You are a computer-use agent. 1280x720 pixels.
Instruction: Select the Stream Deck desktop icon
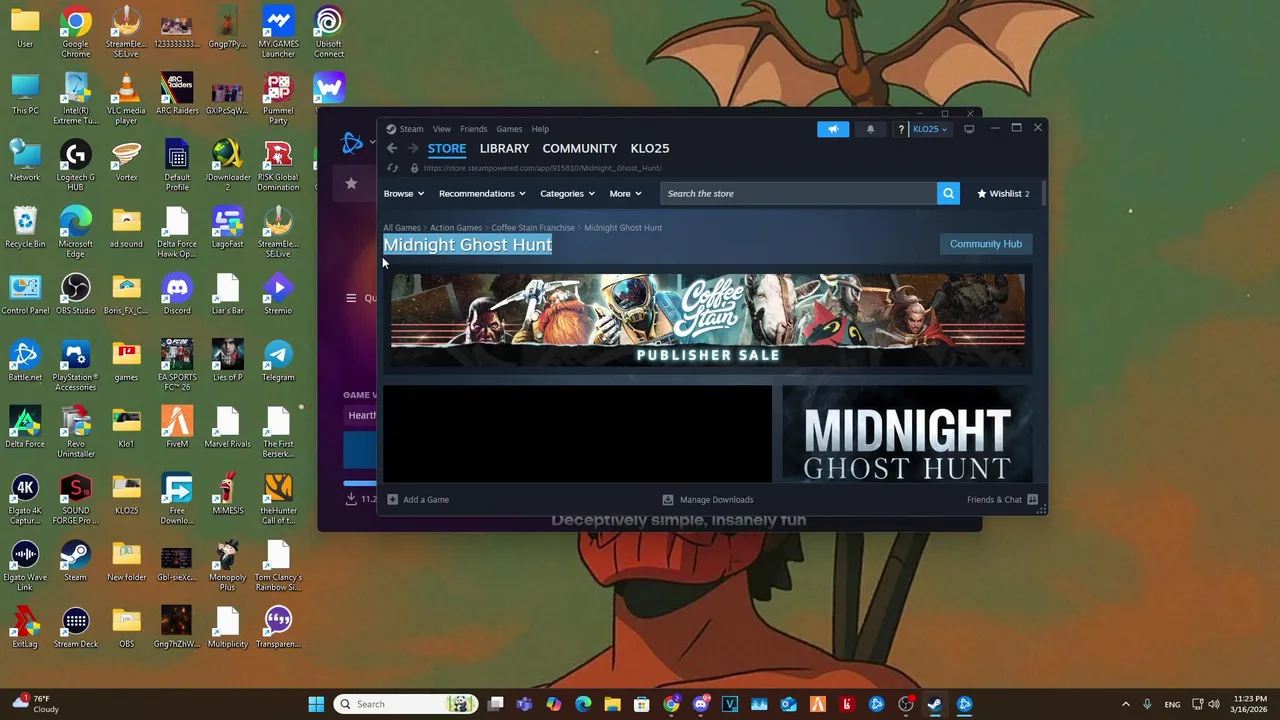click(x=75, y=628)
